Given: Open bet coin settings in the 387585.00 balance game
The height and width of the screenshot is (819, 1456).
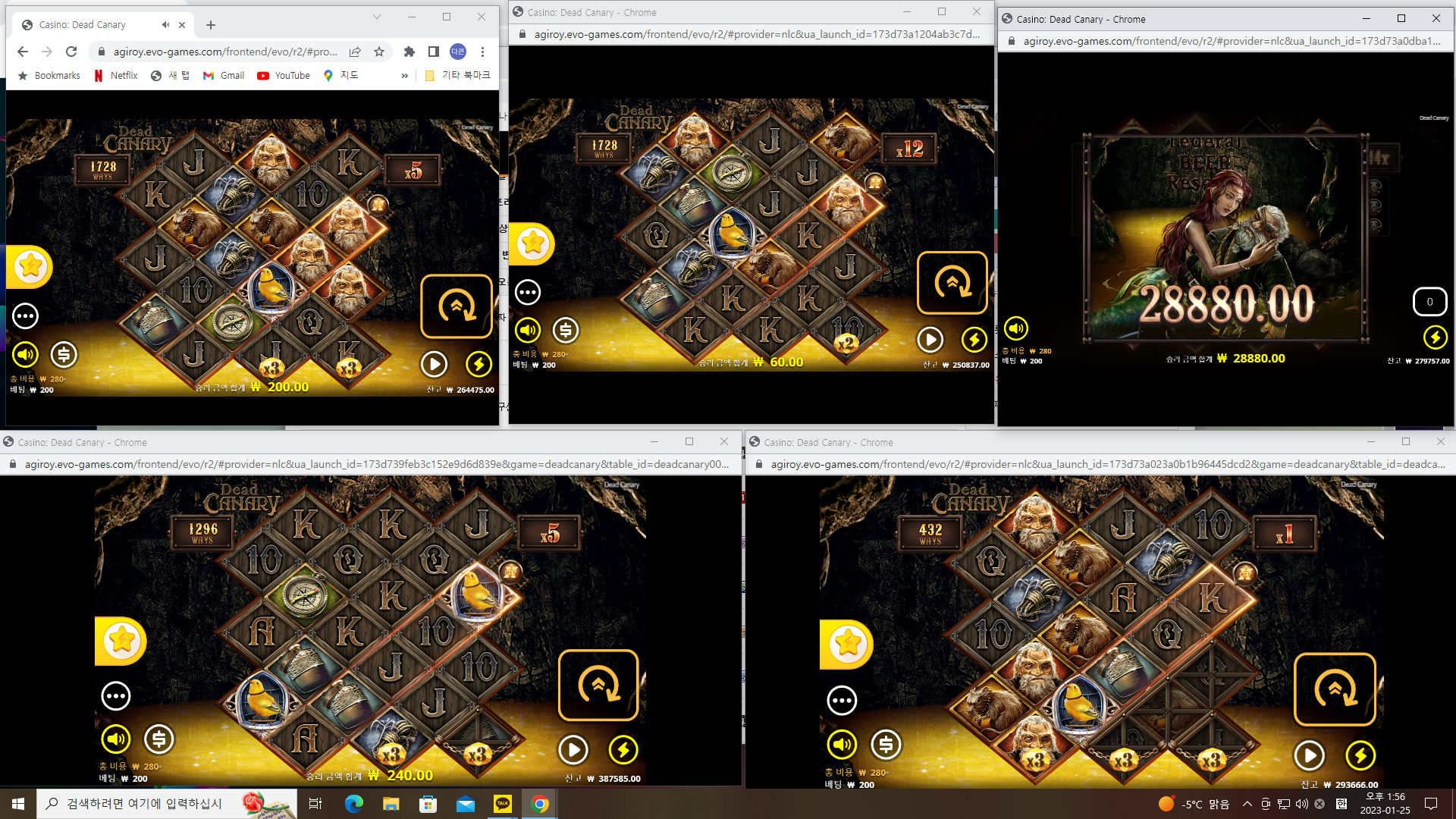Looking at the screenshot, I should [x=159, y=739].
